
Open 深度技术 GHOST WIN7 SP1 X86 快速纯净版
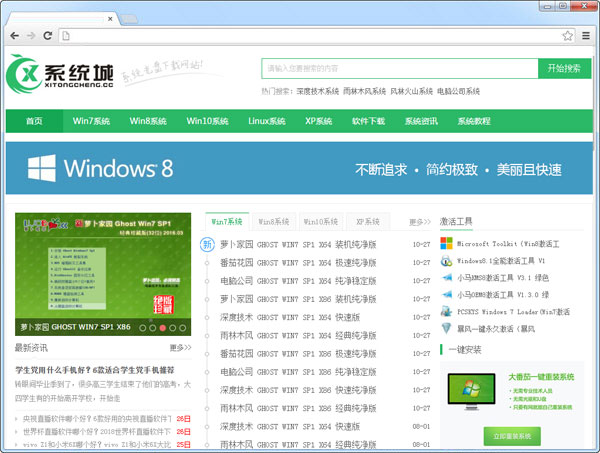[x=298, y=390]
